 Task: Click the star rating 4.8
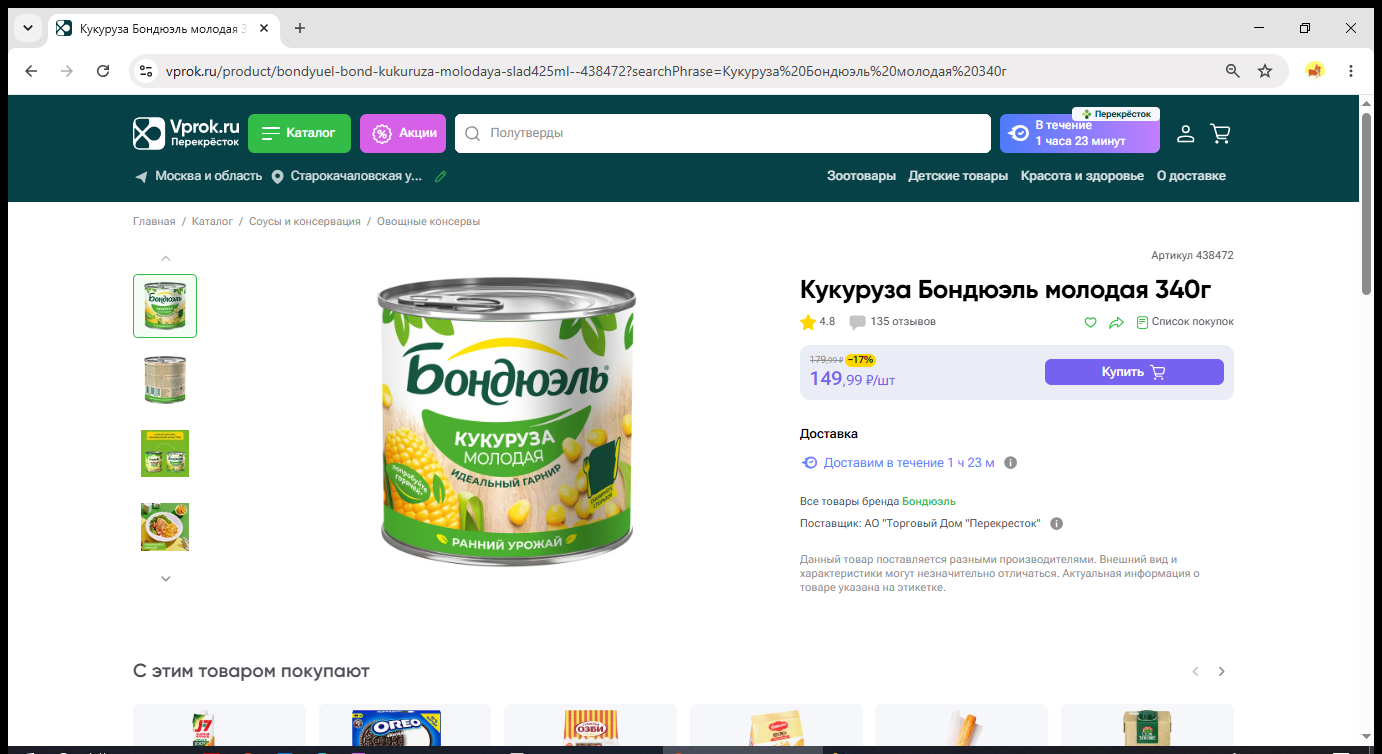tap(818, 322)
